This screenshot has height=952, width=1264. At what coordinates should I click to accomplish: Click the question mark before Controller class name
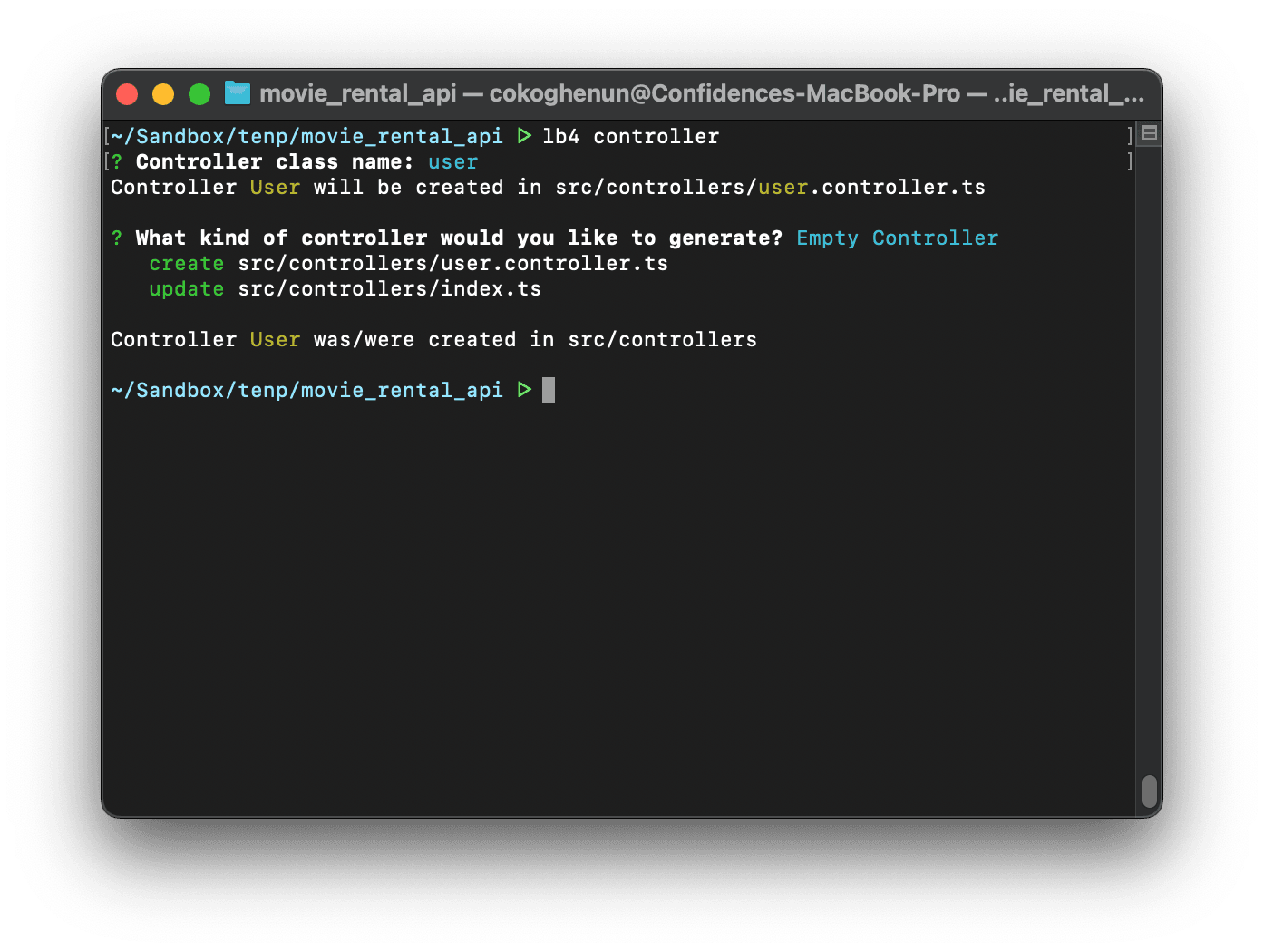click(117, 162)
